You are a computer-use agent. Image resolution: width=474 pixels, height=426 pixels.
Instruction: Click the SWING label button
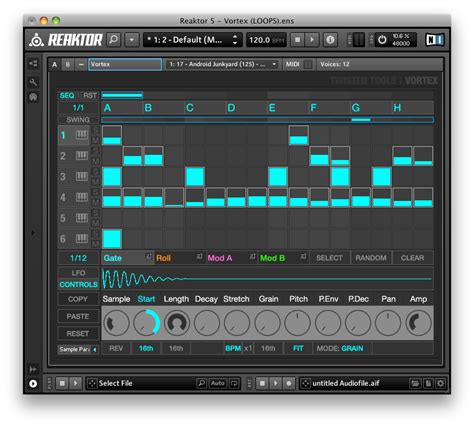78,120
